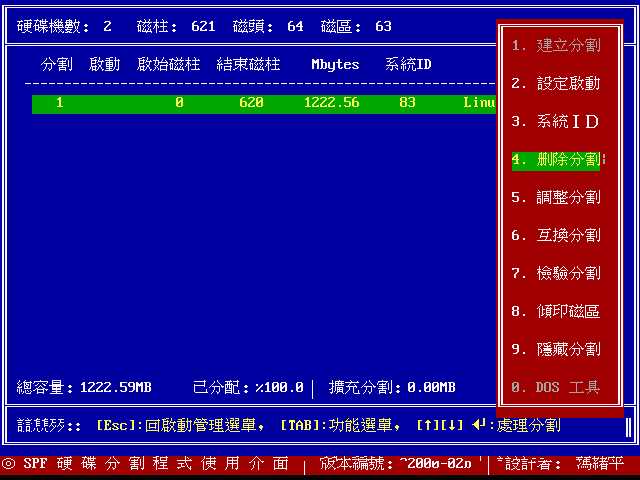Image resolution: width=640 pixels, height=480 pixels.
Task: Select 5. 調整分割 in the menu
Action: (555, 198)
